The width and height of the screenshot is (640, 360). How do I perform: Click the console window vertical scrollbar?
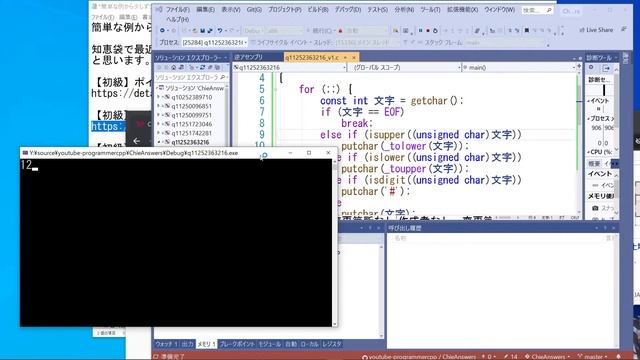[335, 242]
